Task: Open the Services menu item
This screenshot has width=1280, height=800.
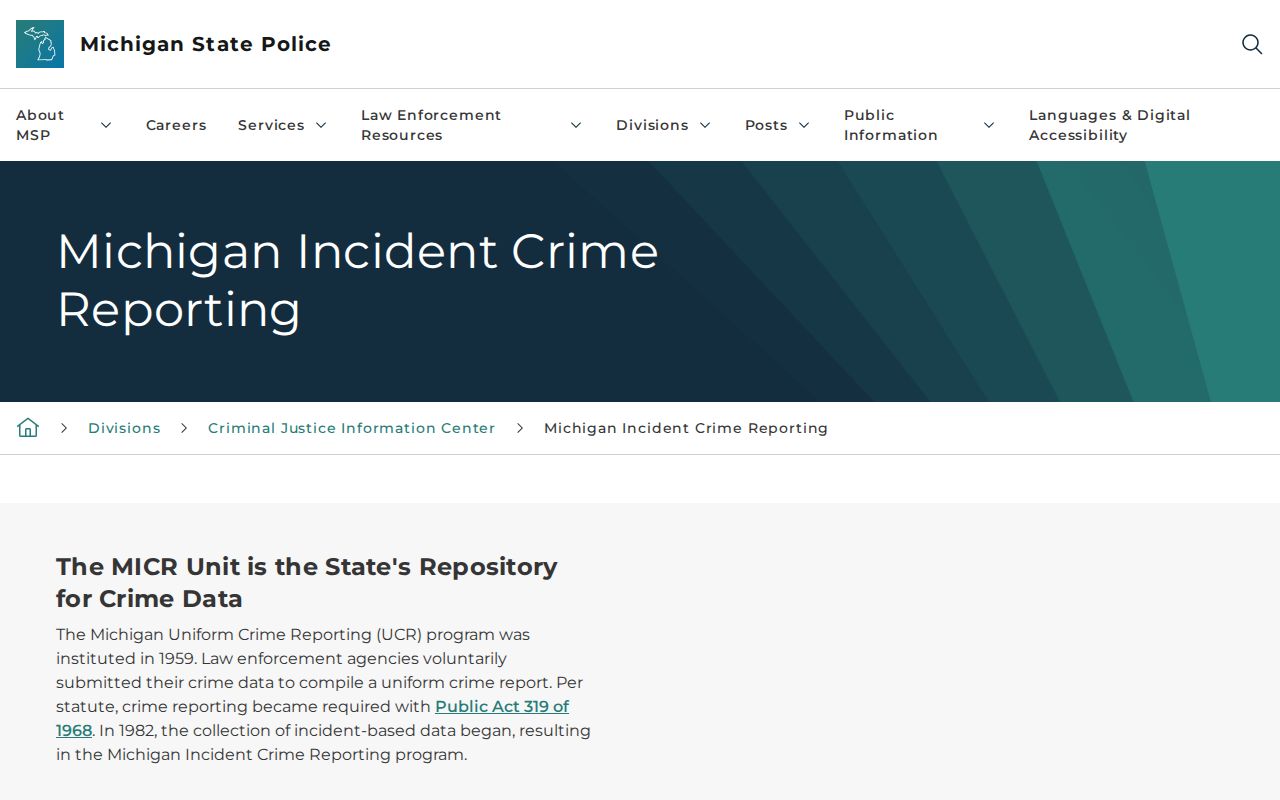Action: (271, 125)
